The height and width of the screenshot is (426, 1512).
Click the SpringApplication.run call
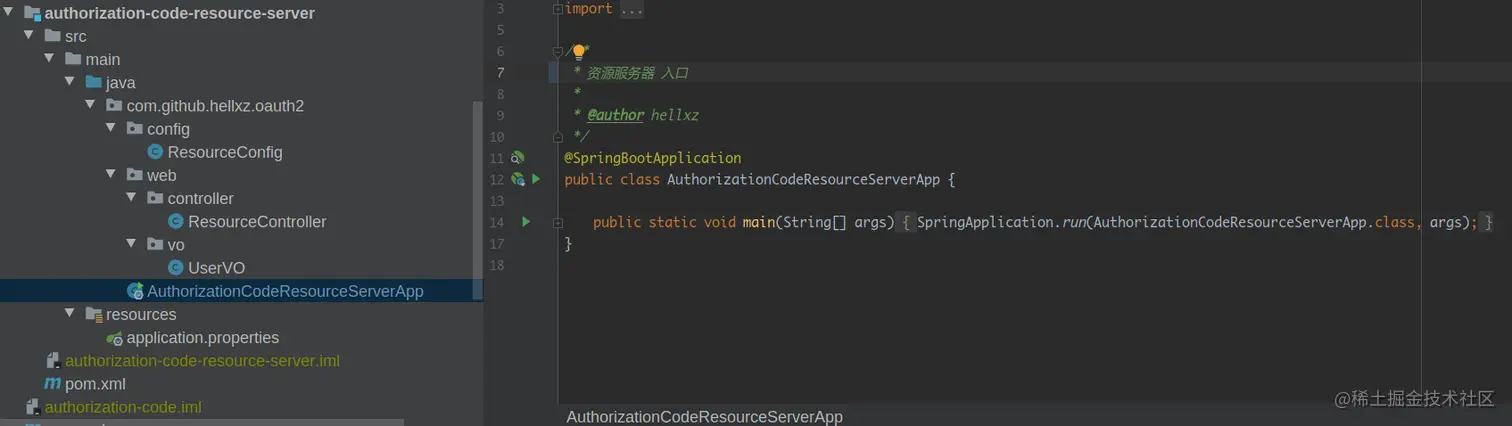(1001, 222)
